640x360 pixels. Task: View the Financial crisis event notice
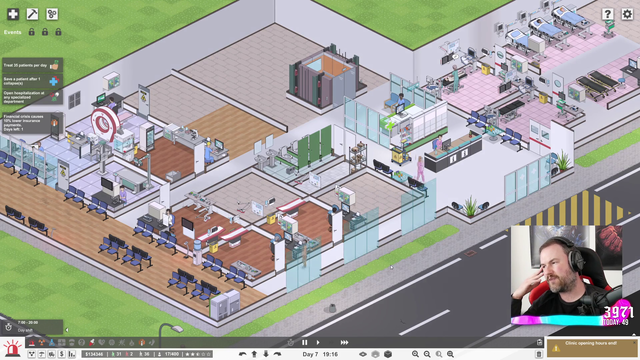(32, 123)
